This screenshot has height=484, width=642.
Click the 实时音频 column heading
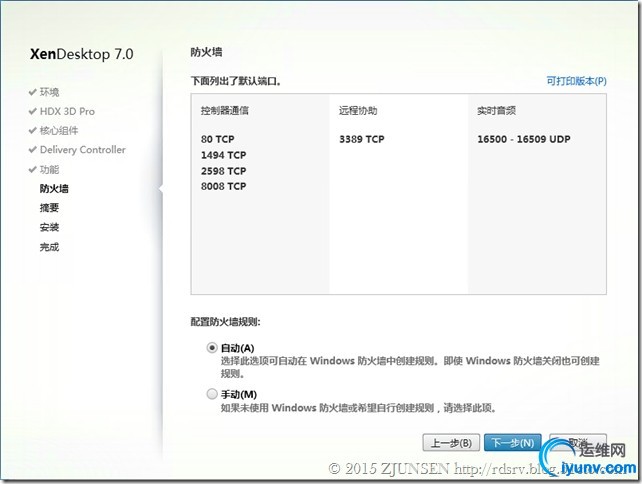coord(496,111)
